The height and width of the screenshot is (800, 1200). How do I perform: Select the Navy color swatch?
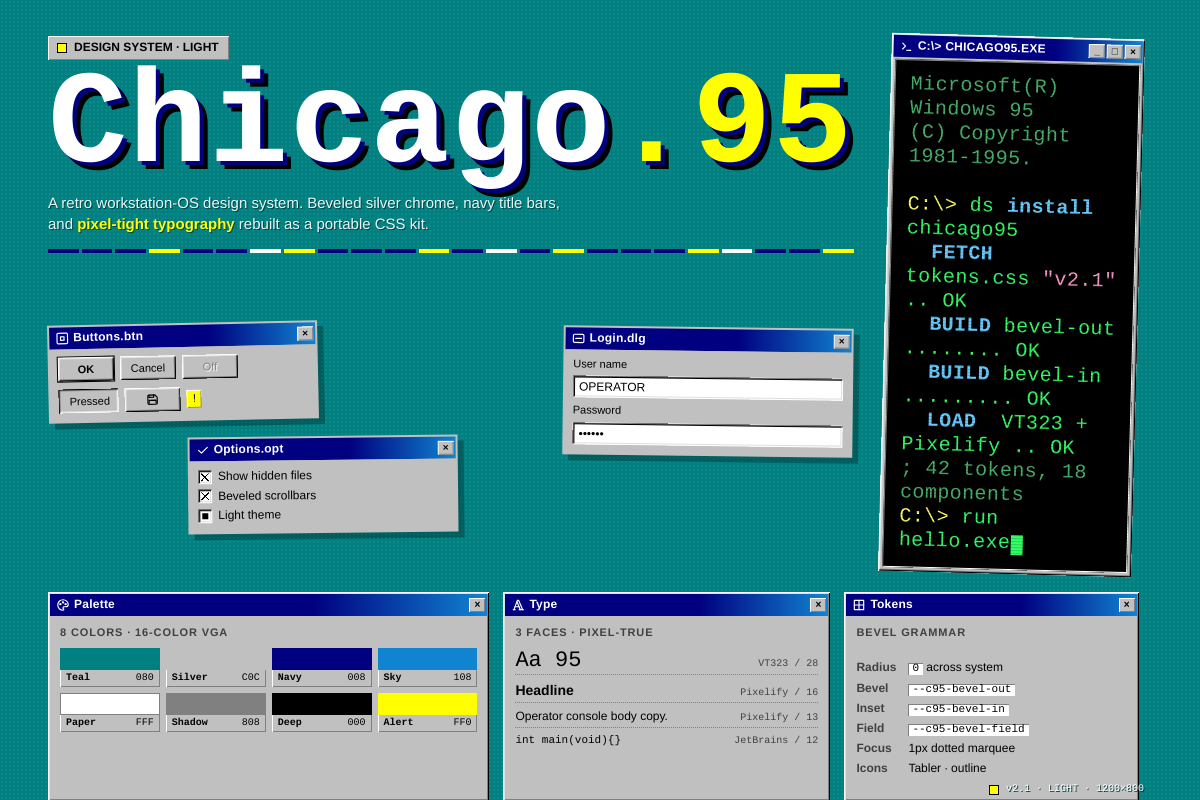click(322, 667)
